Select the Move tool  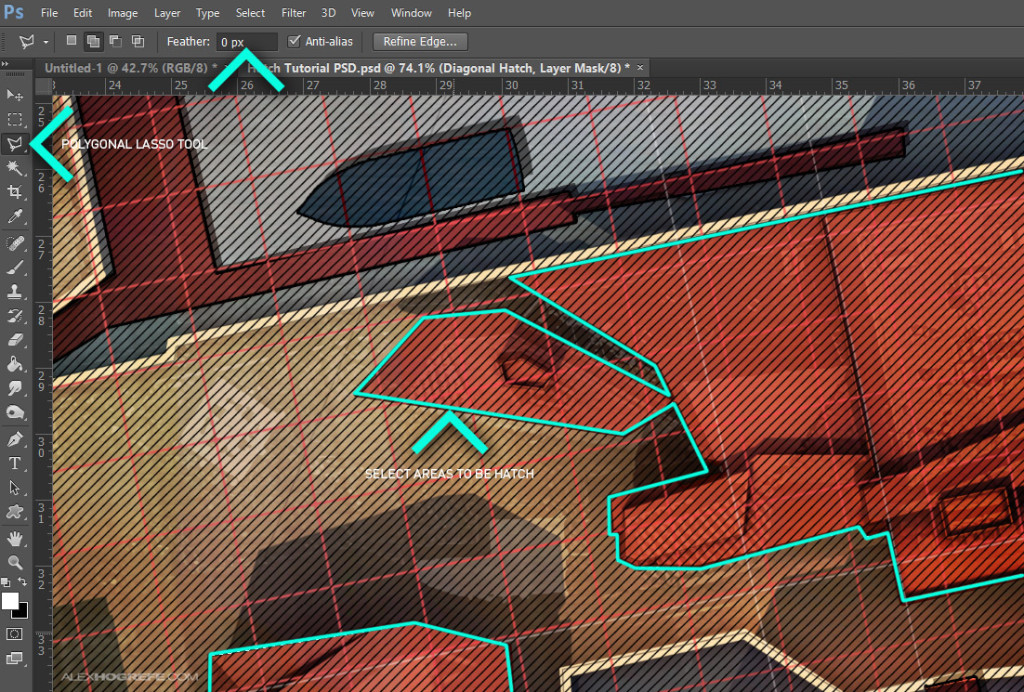(x=14, y=95)
